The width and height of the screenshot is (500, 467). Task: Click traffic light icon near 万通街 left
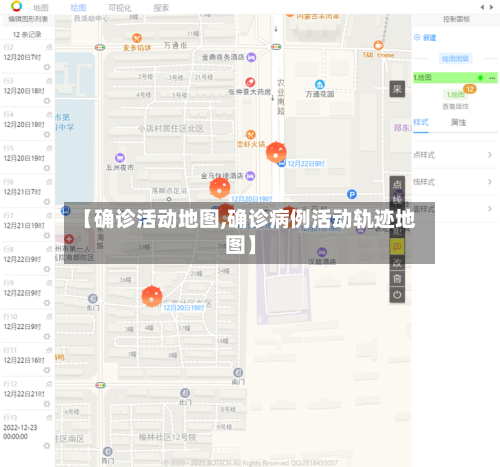point(100,47)
